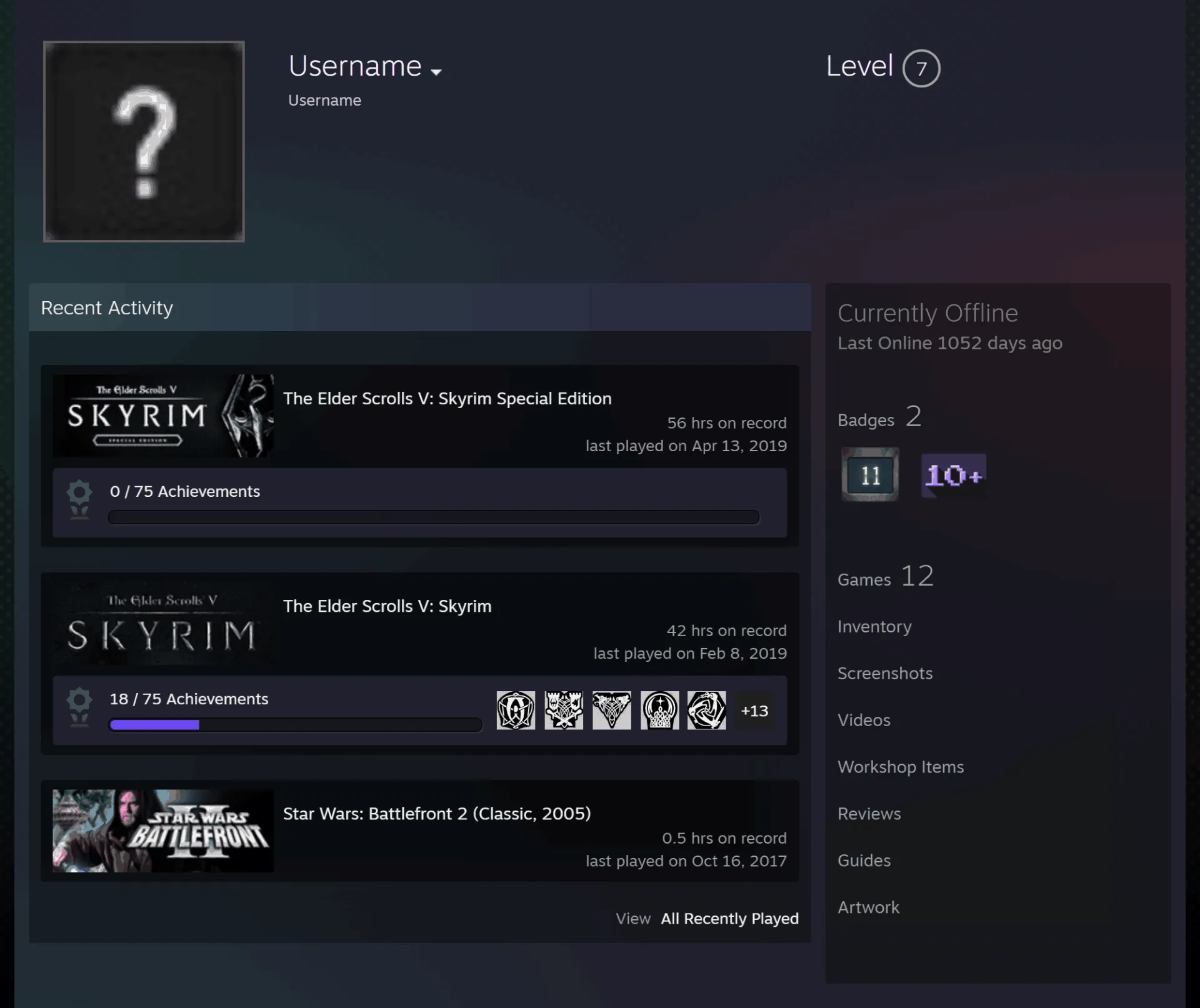Click '56 hrs on record' text

click(x=727, y=423)
